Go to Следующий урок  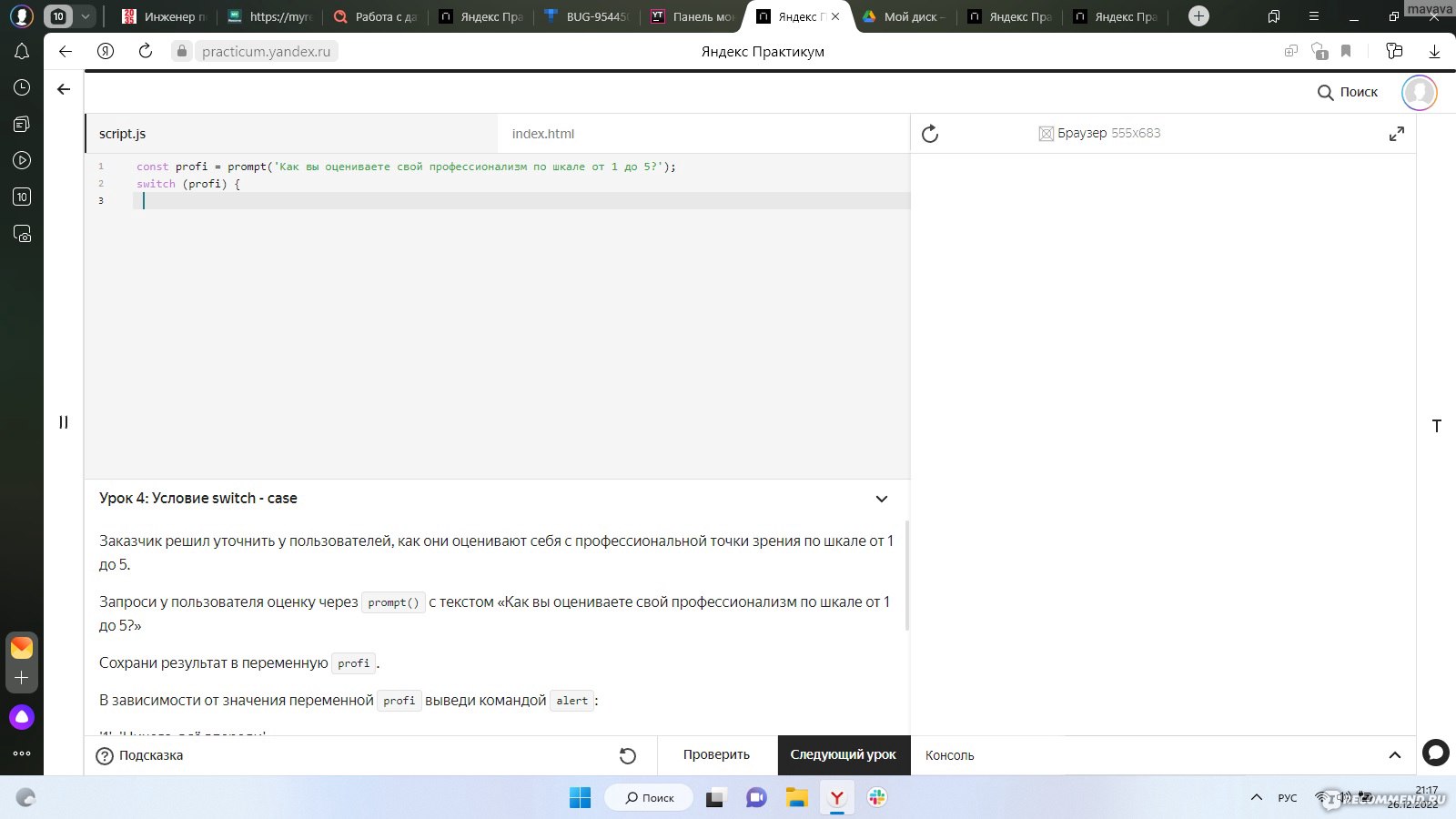point(844,755)
